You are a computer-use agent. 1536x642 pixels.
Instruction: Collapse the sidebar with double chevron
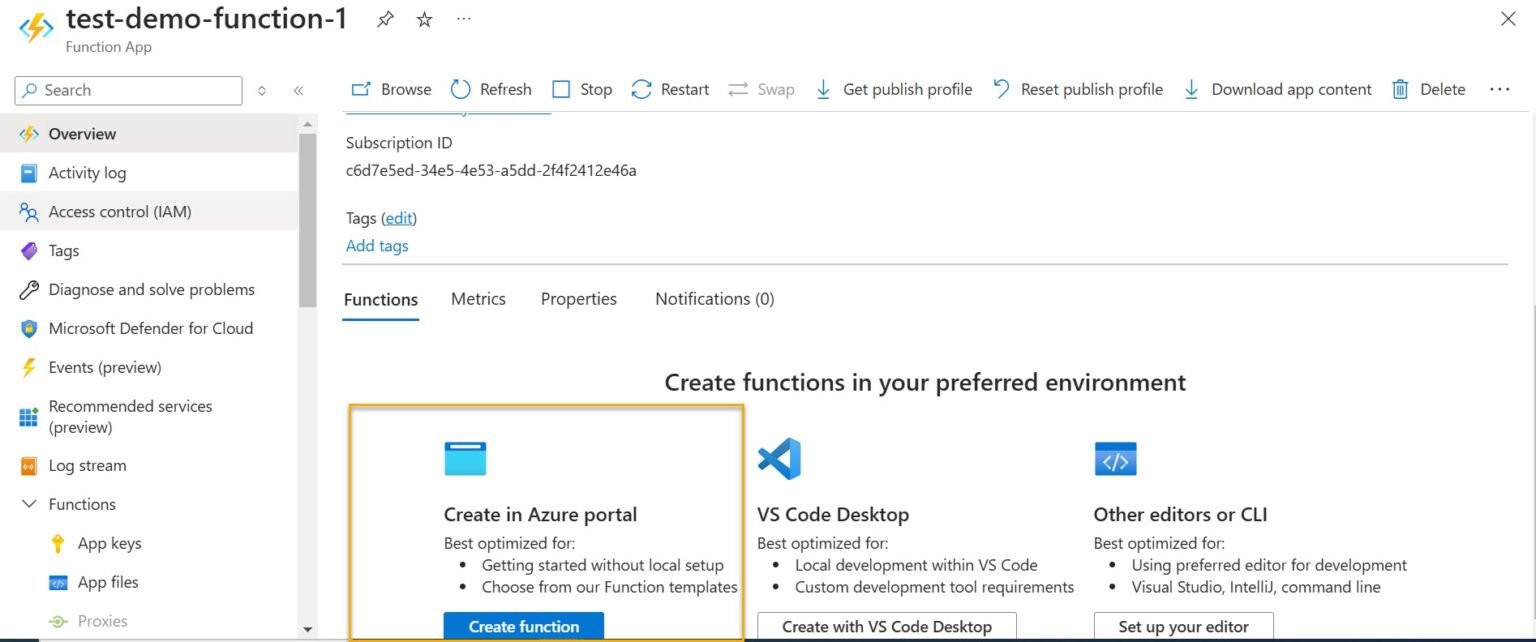298,90
